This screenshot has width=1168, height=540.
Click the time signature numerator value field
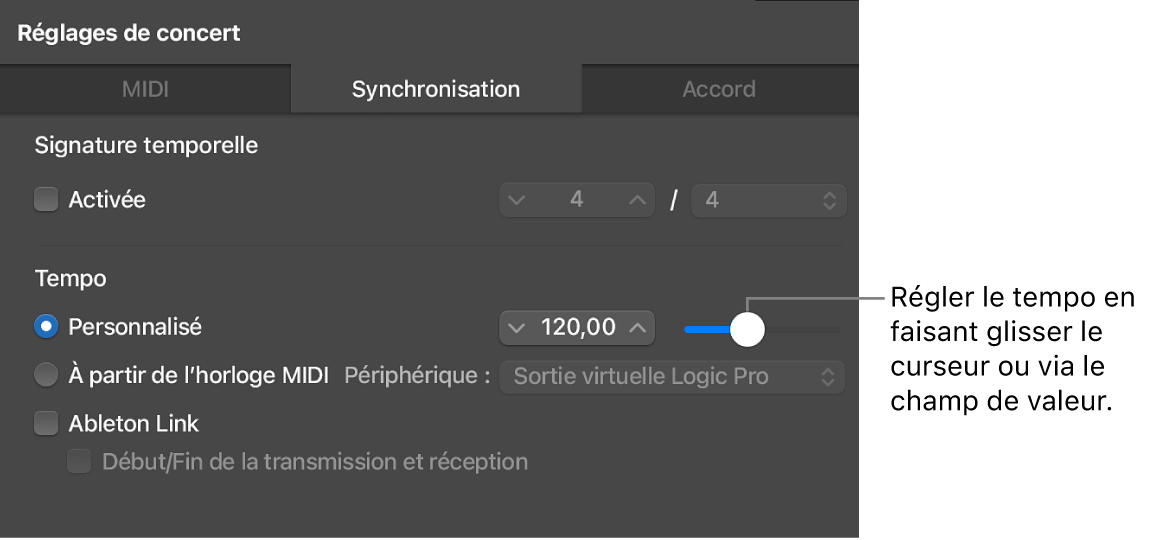point(576,200)
